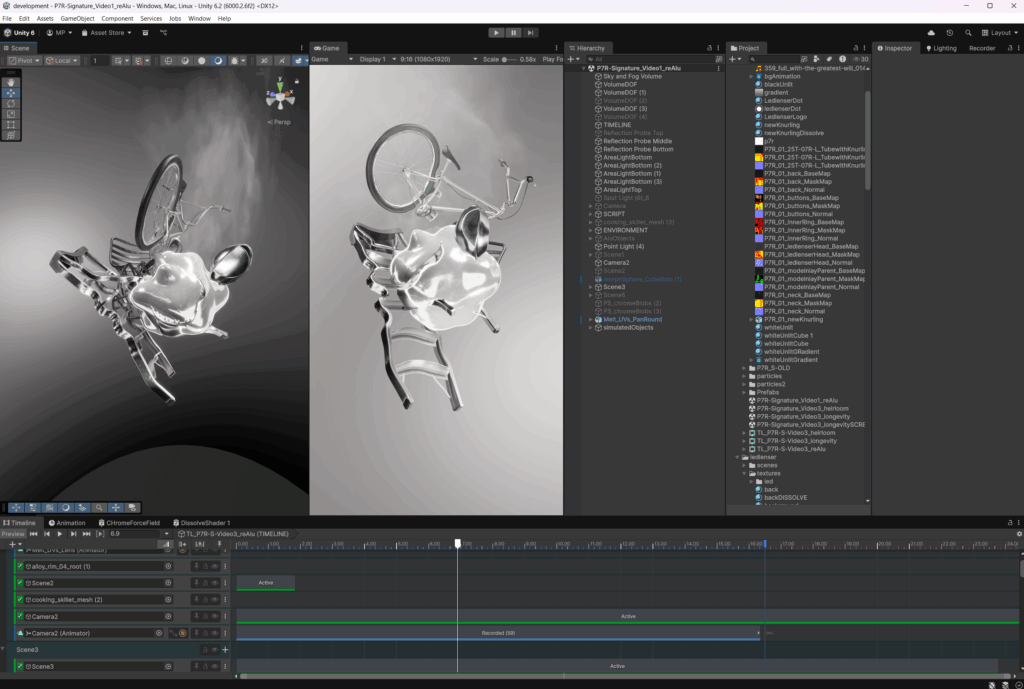Click the Step frame button in top toolbar

530,32
